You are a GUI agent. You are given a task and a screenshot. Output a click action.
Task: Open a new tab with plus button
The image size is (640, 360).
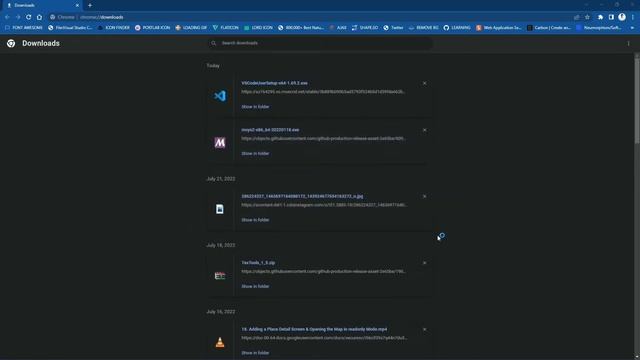point(90,5)
